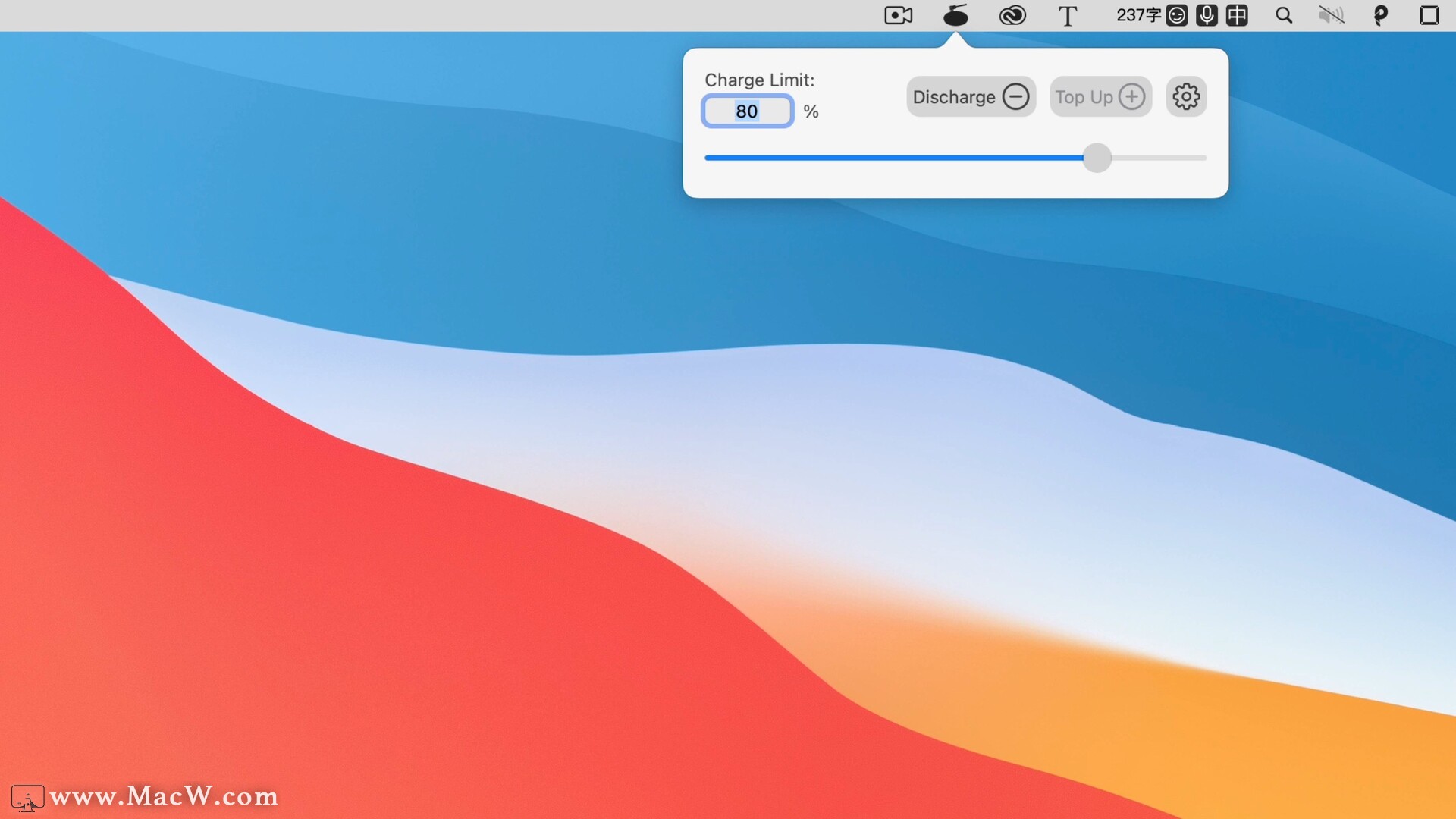Open Creative Cloud menu bar icon
Image resolution: width=1456 pixels, height=819 pixels.
coord(1012,15)
